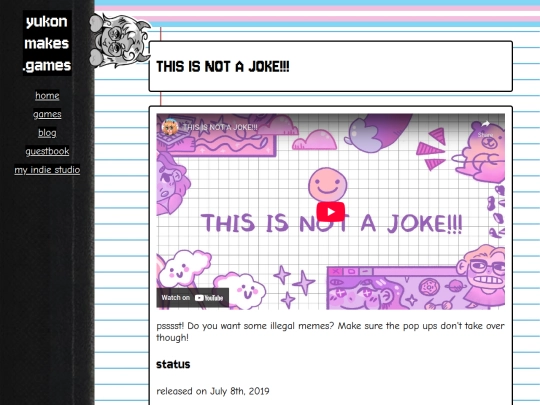540x405 pixels.
Task: Play the embedded YouTube video
Action: coord(331,212)
